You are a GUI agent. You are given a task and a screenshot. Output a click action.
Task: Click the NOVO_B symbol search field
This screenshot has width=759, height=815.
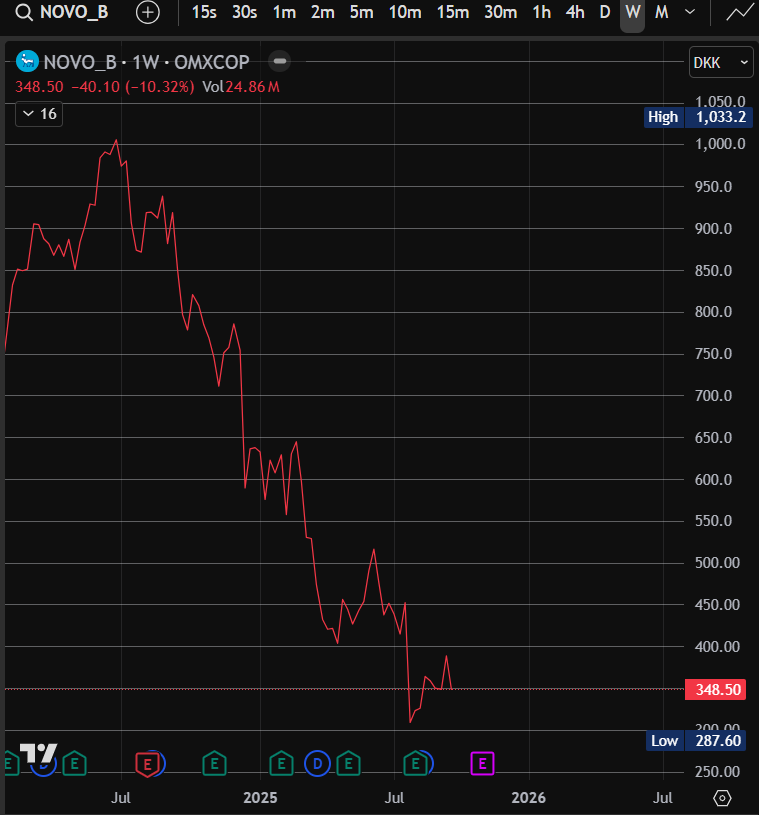(72, 13)
